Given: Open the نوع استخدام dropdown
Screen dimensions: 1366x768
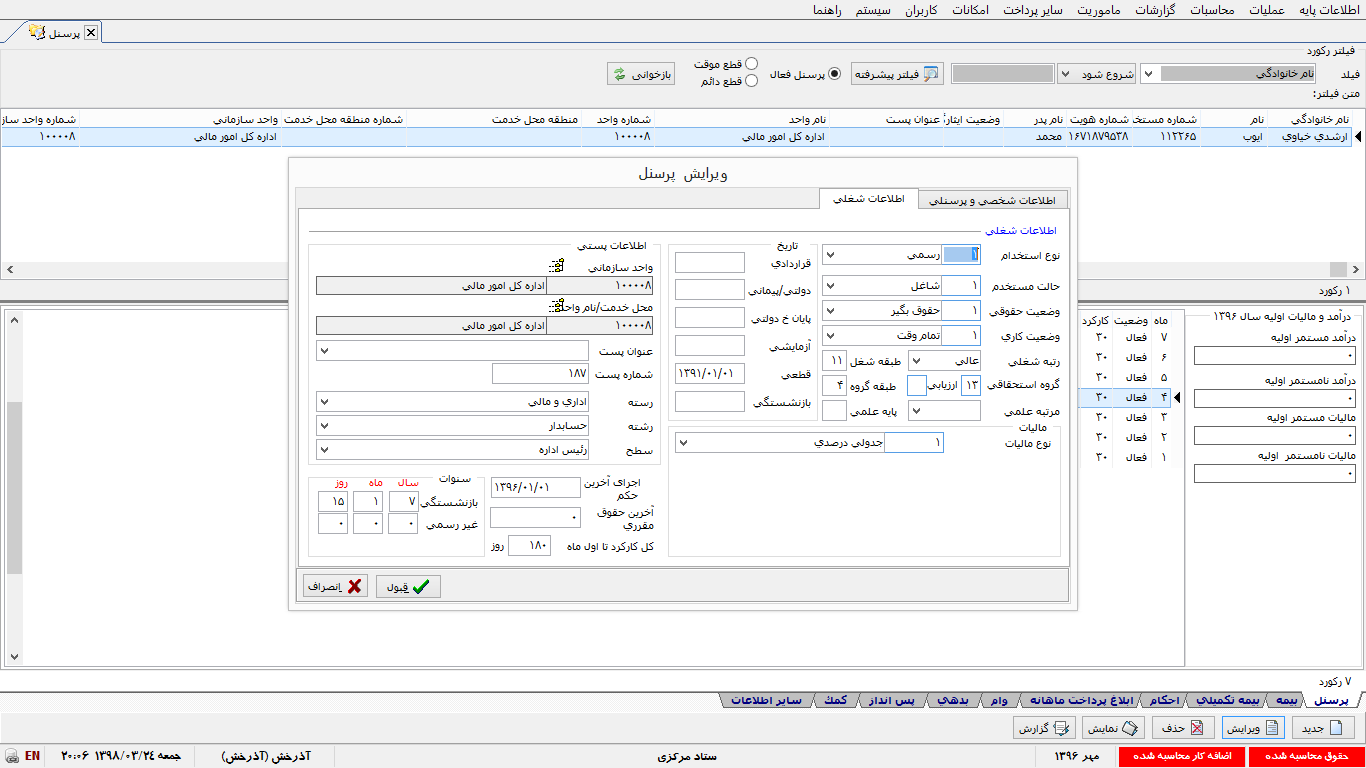Looking at the screenshot, I should pyautogui.click(x=831, y=255).
